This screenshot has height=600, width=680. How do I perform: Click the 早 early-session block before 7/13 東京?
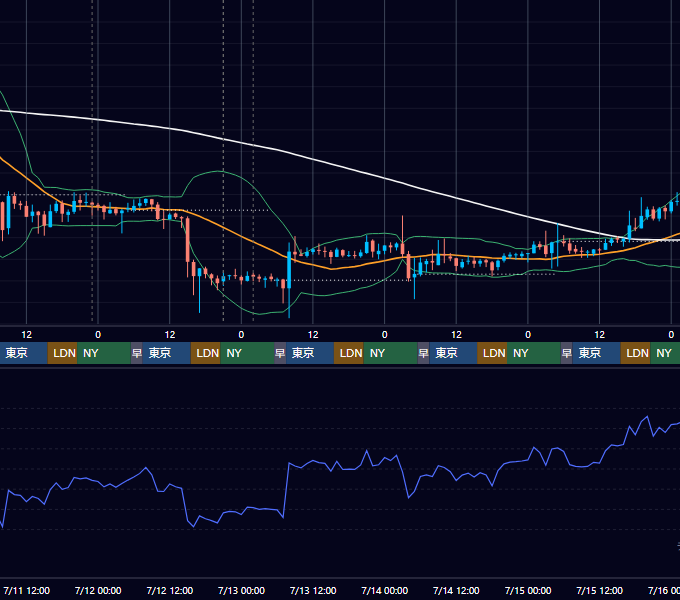(280, 353)
